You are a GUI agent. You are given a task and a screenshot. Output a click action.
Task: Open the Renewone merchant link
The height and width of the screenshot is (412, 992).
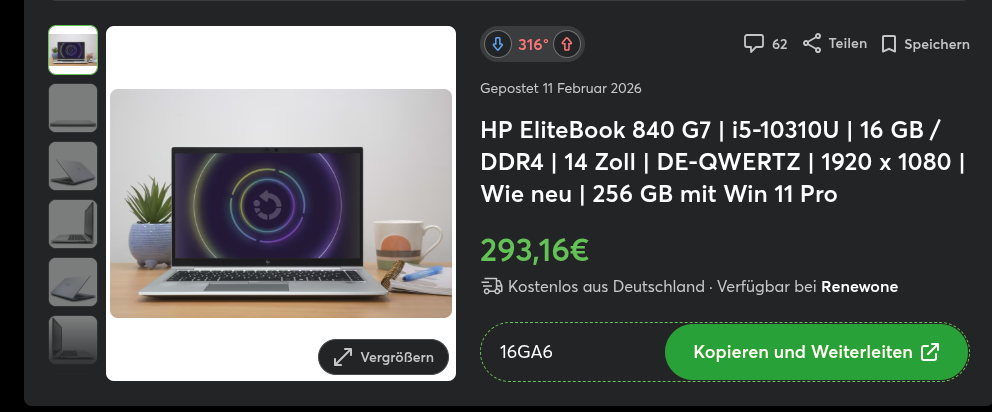tap(859, 287)
